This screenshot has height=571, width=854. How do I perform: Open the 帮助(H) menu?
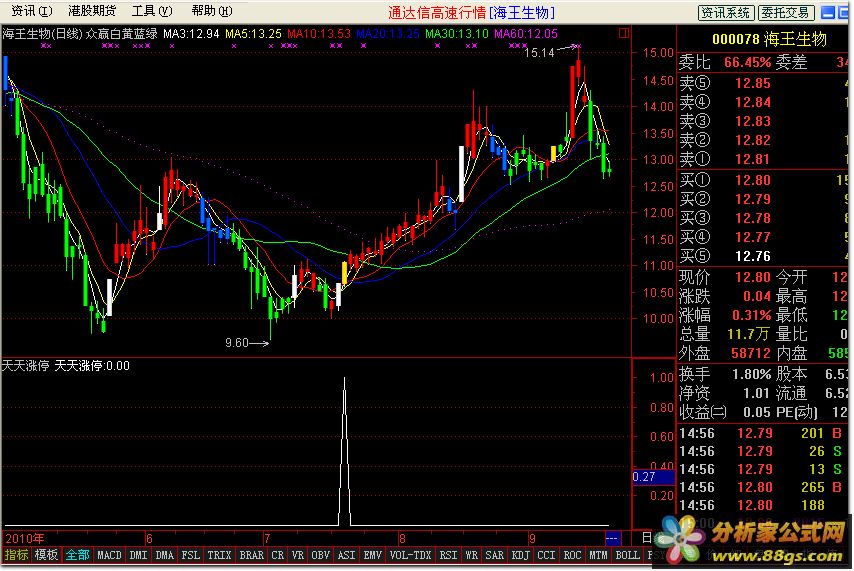(x=212, y=11)
